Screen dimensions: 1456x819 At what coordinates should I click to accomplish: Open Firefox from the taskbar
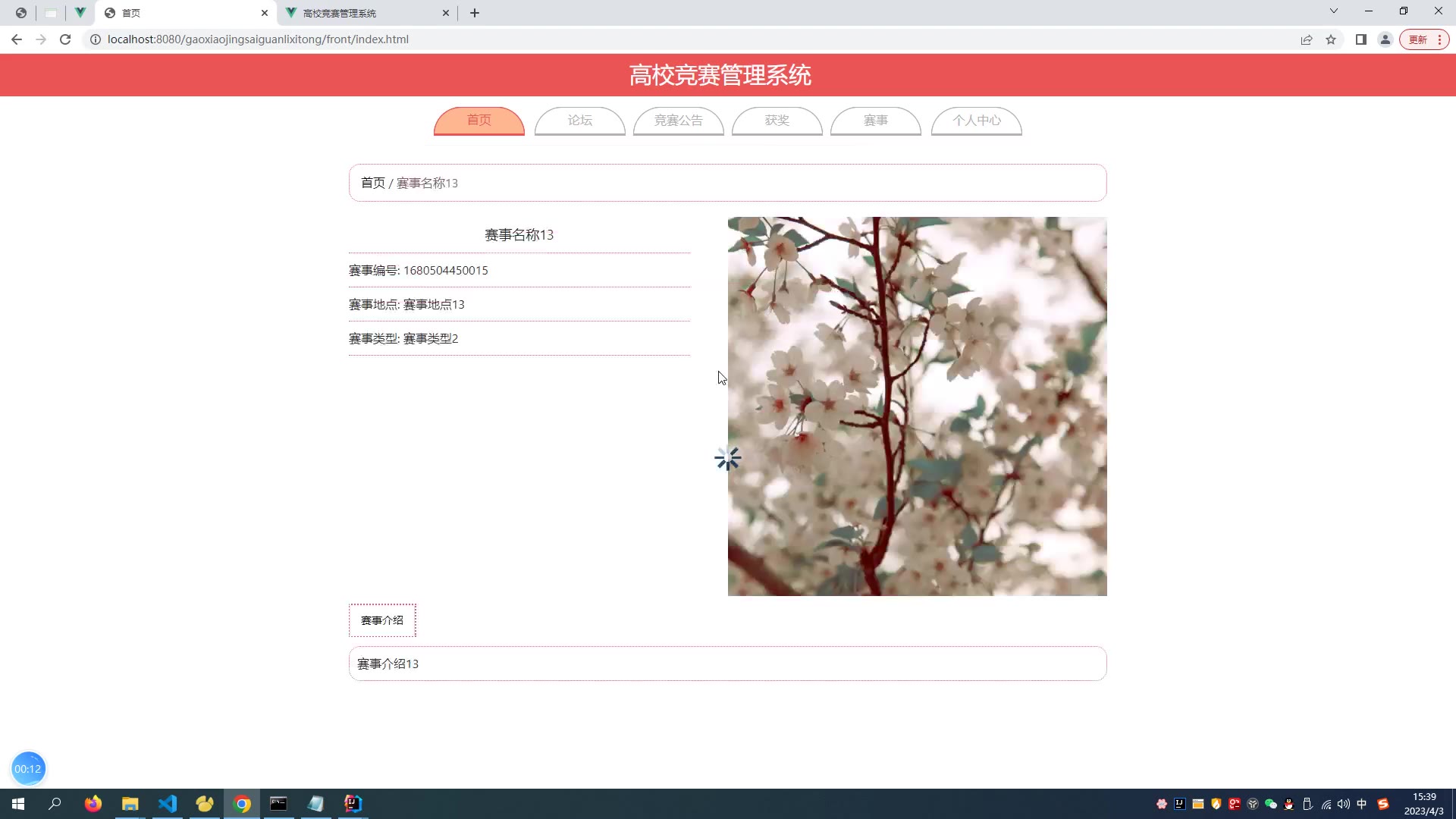coord(93,804)
